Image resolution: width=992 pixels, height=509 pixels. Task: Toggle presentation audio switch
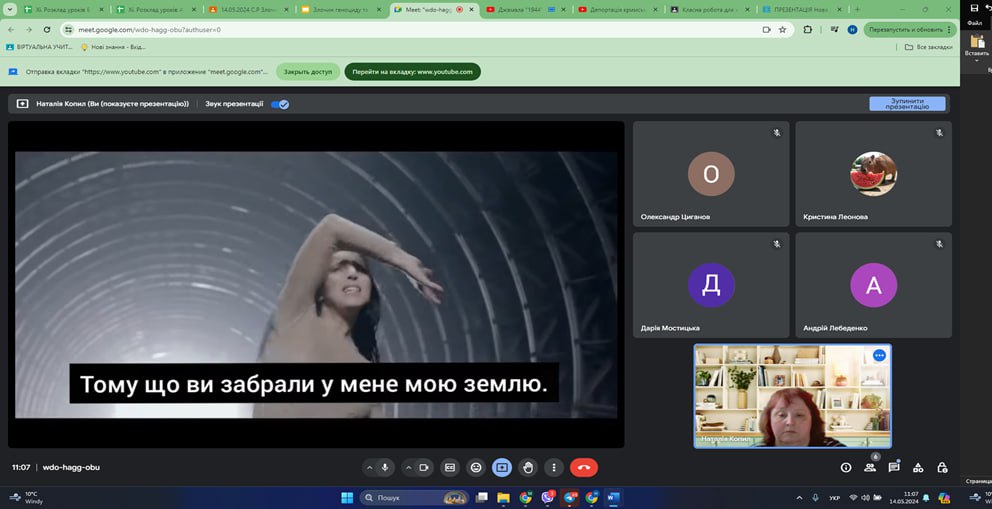[x=280, y=104]
